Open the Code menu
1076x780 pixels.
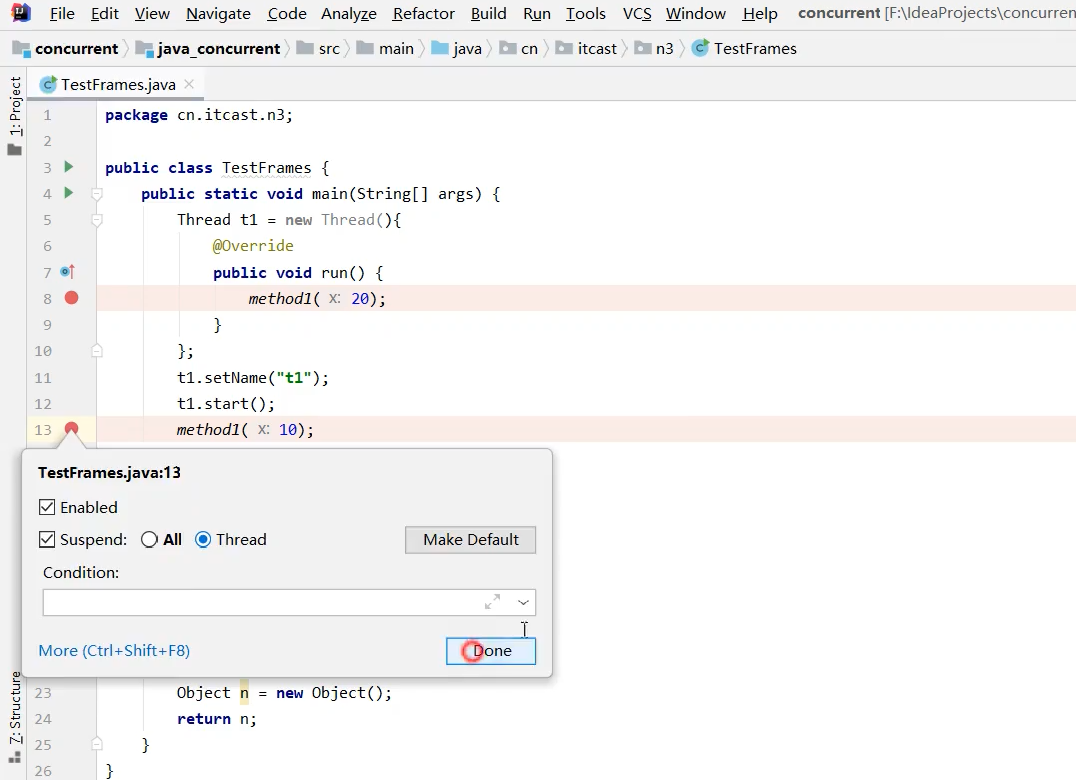tap(287, 13)
